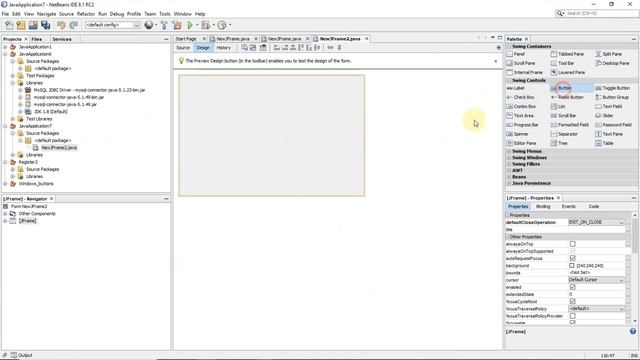The height and width of the screenshot is (360, 640).
Task: Expand JavaApplication1 project node
Action: [x=5, y=47]
